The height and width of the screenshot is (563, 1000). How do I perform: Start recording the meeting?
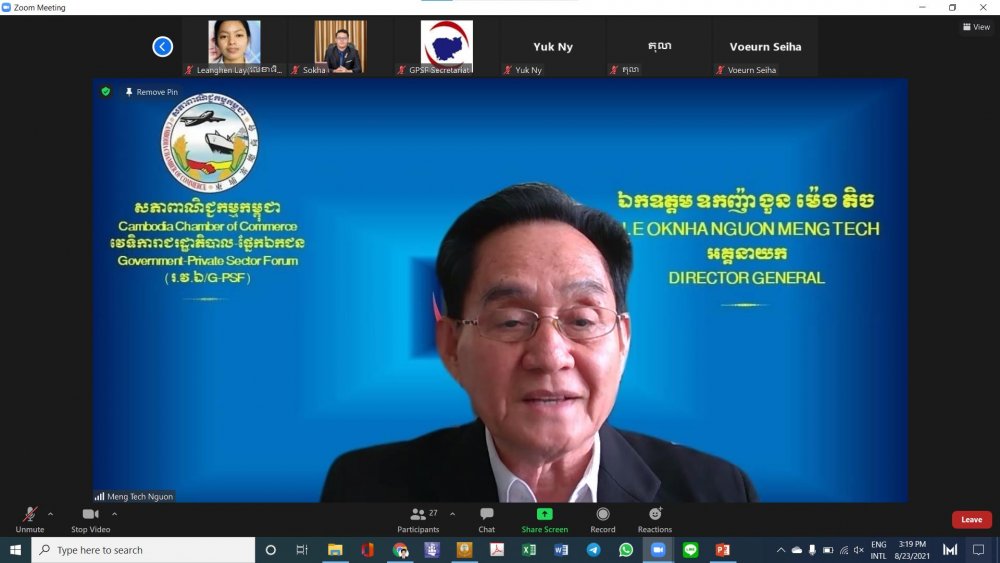[602, 518]
